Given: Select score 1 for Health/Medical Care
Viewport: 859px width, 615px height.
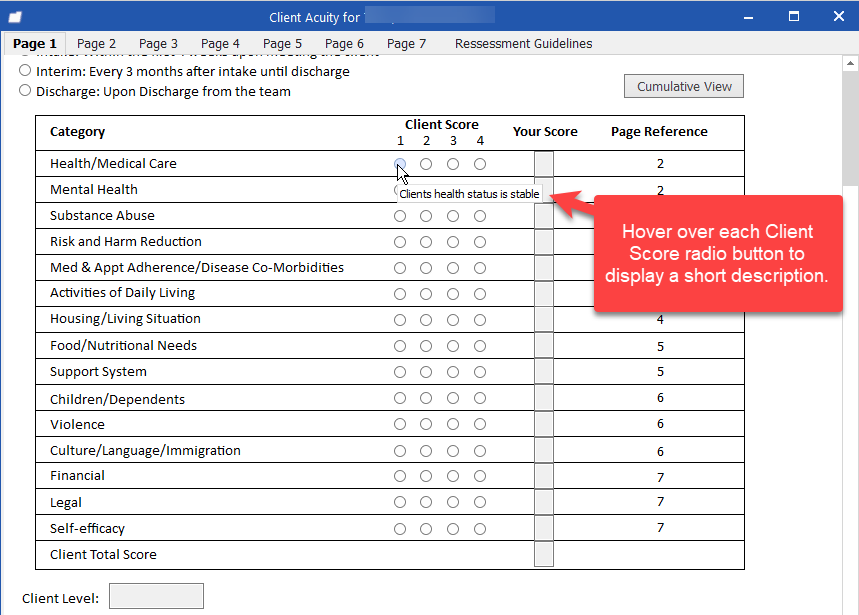Looking at the screenshot, I should pyautogui.click(x=400, y=163).
